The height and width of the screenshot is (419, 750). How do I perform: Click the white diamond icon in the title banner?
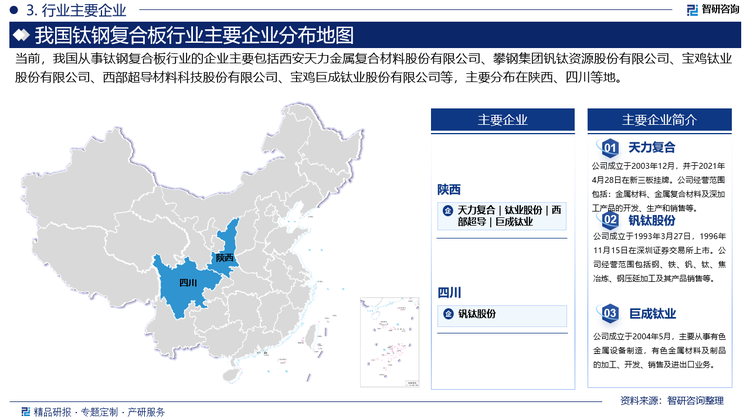point(21,35)
